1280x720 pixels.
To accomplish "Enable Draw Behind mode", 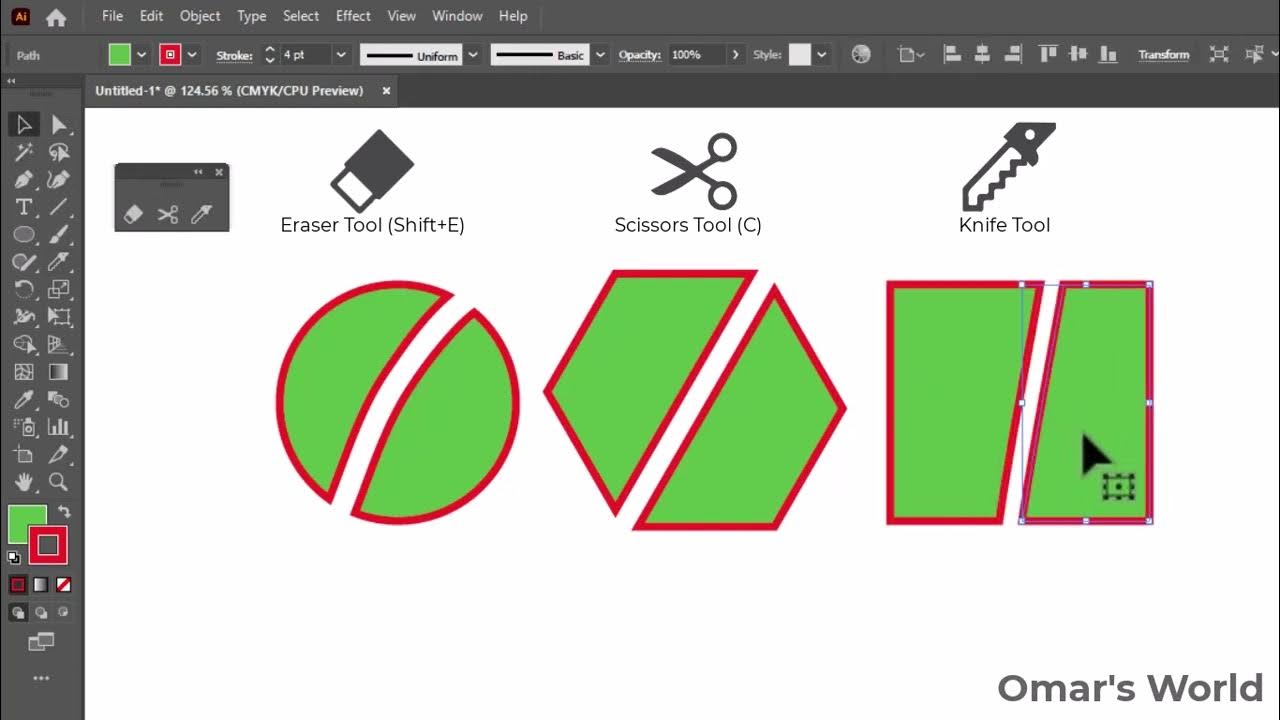I will [41, 613].
